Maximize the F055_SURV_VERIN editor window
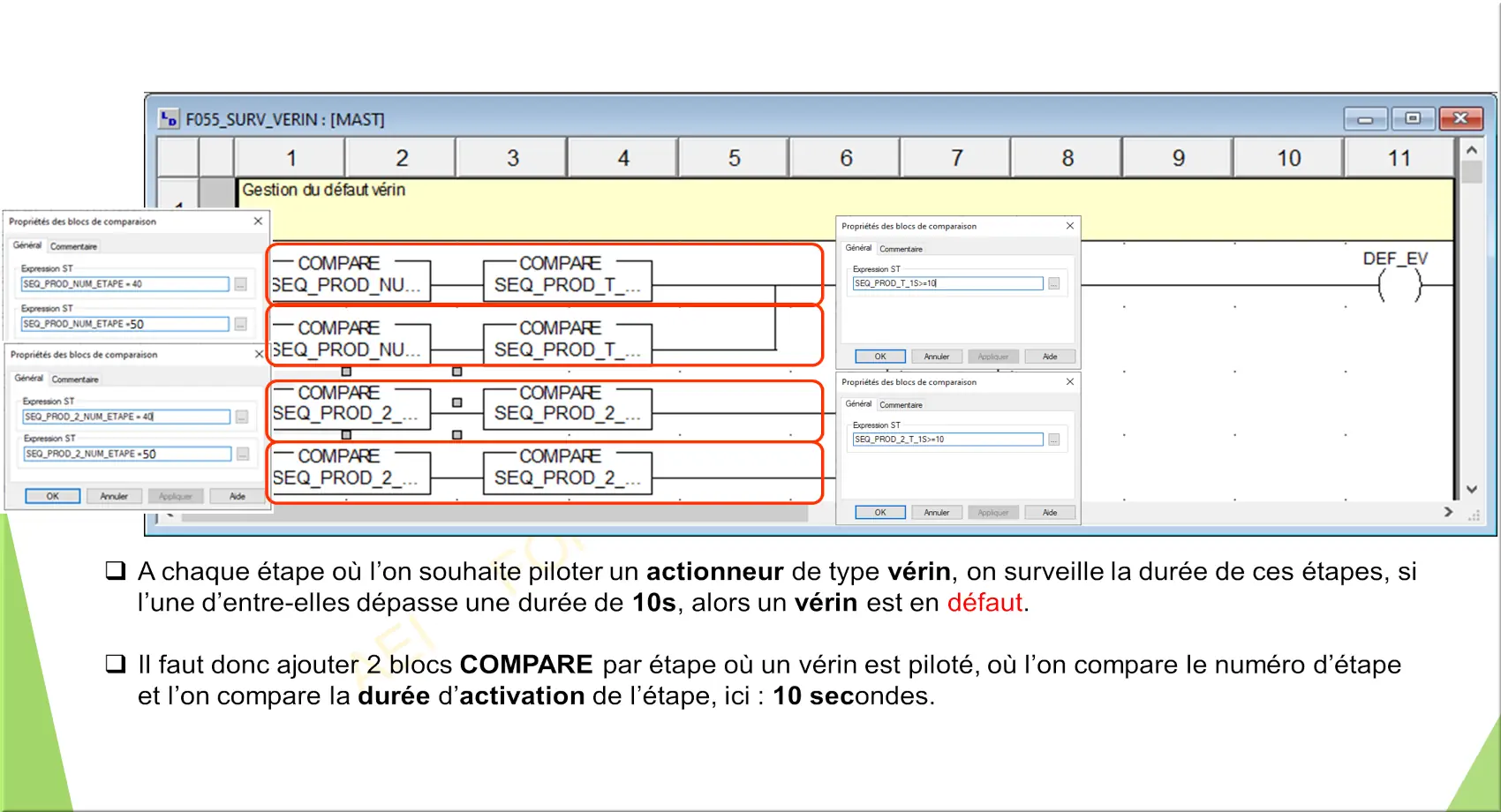This screenshot has height=812, width=1501. pyautogui.click(x=1413, y=118)
